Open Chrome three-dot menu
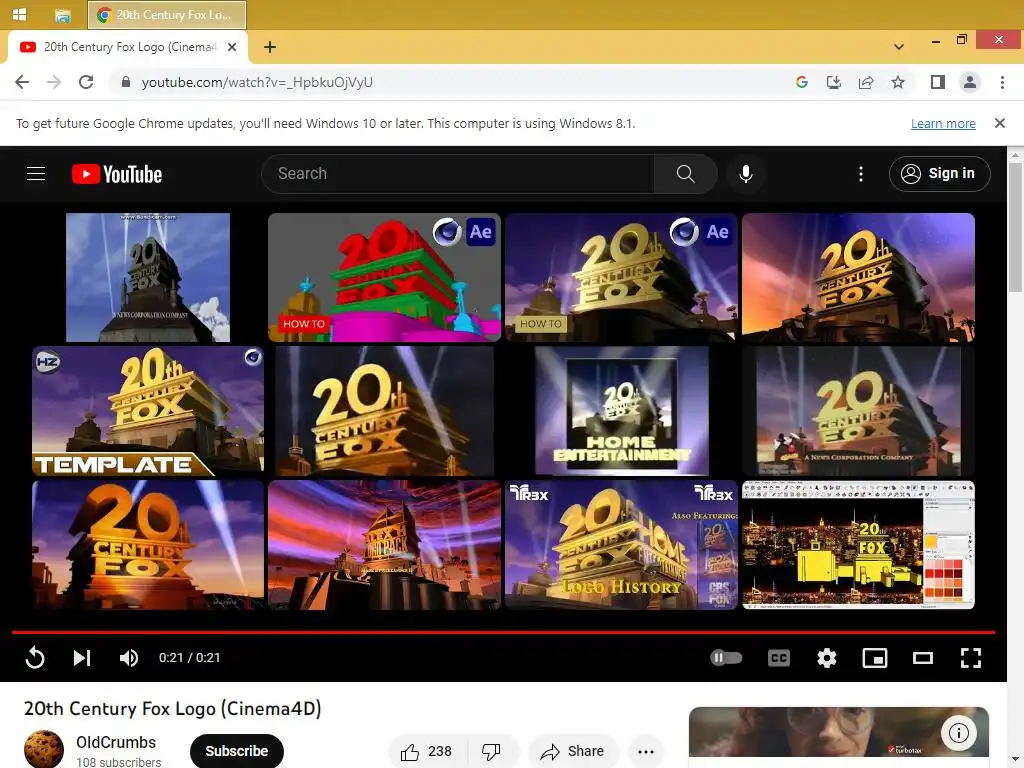The width and height of the screenshot is (1024, 768). tap(1002, 82)
